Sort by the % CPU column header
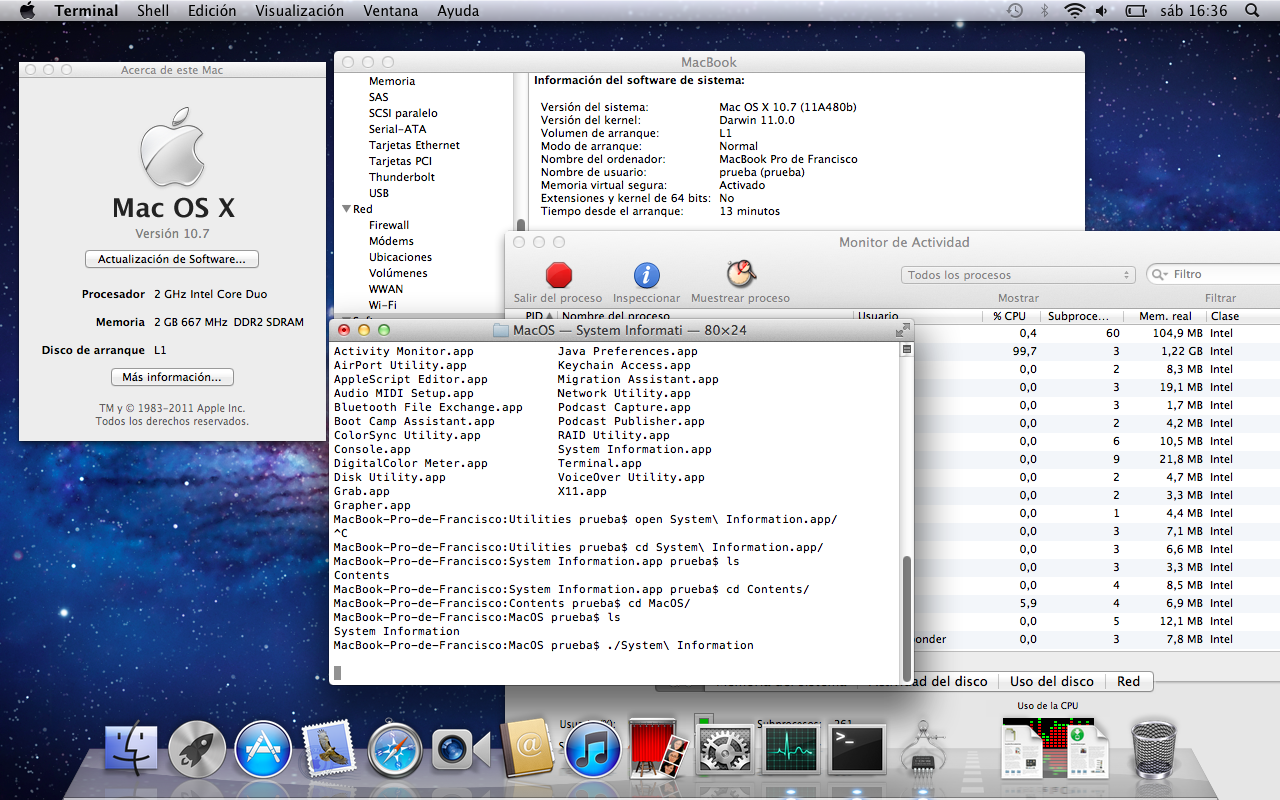 (1011, 316)
